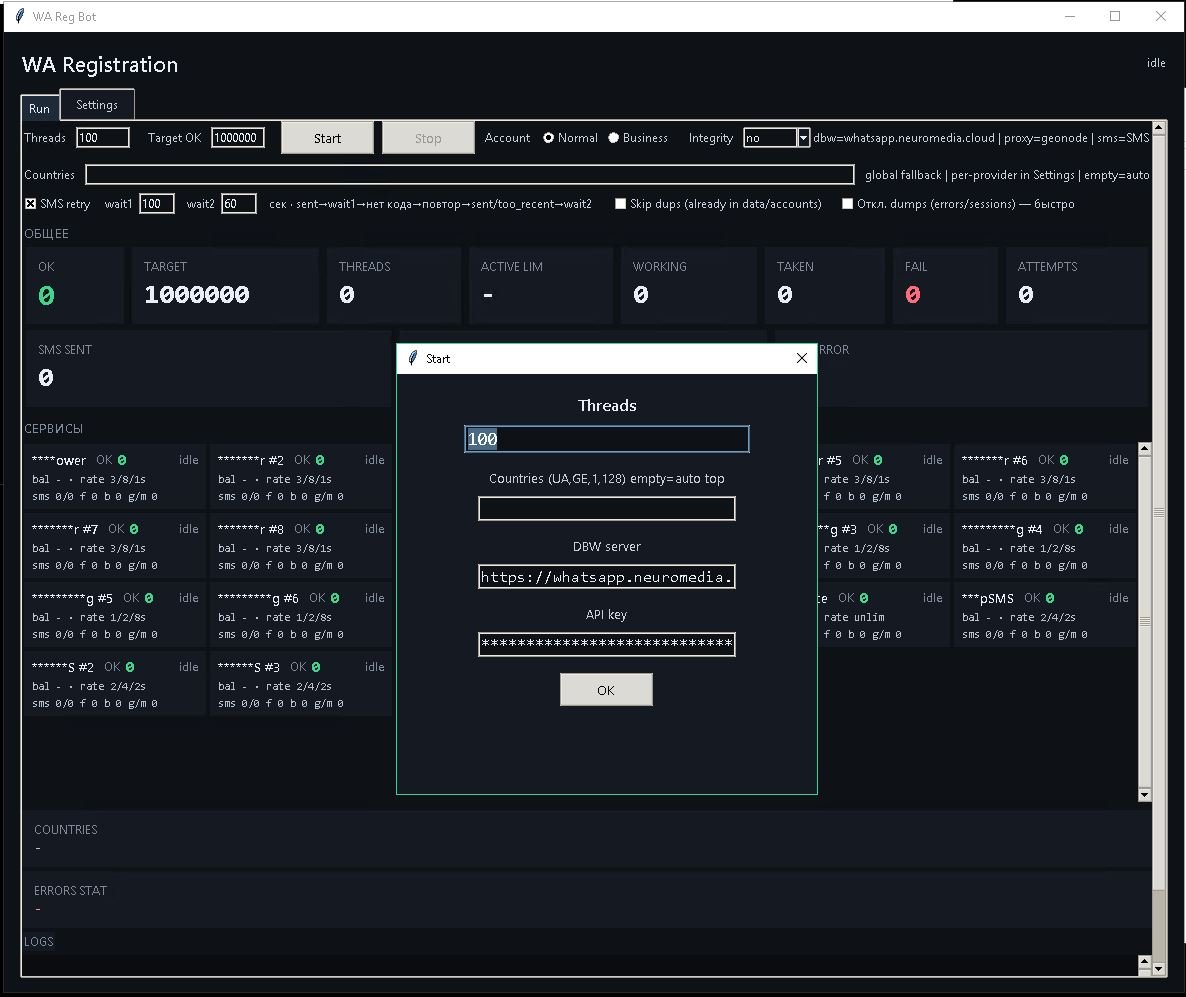The width and height of the screenshot is (1186, 997).
Task: Click the feather icon in Start dialog title
Action: [412, 358]
